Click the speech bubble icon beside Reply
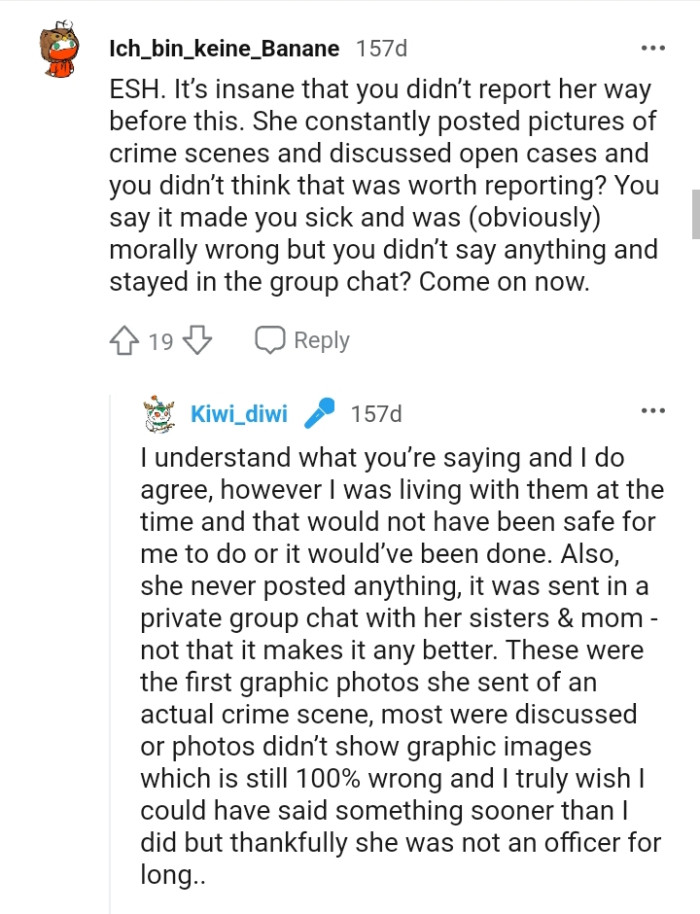Image resolution: width=700 pixels, height=914 pixels. (x=269, y=339)
